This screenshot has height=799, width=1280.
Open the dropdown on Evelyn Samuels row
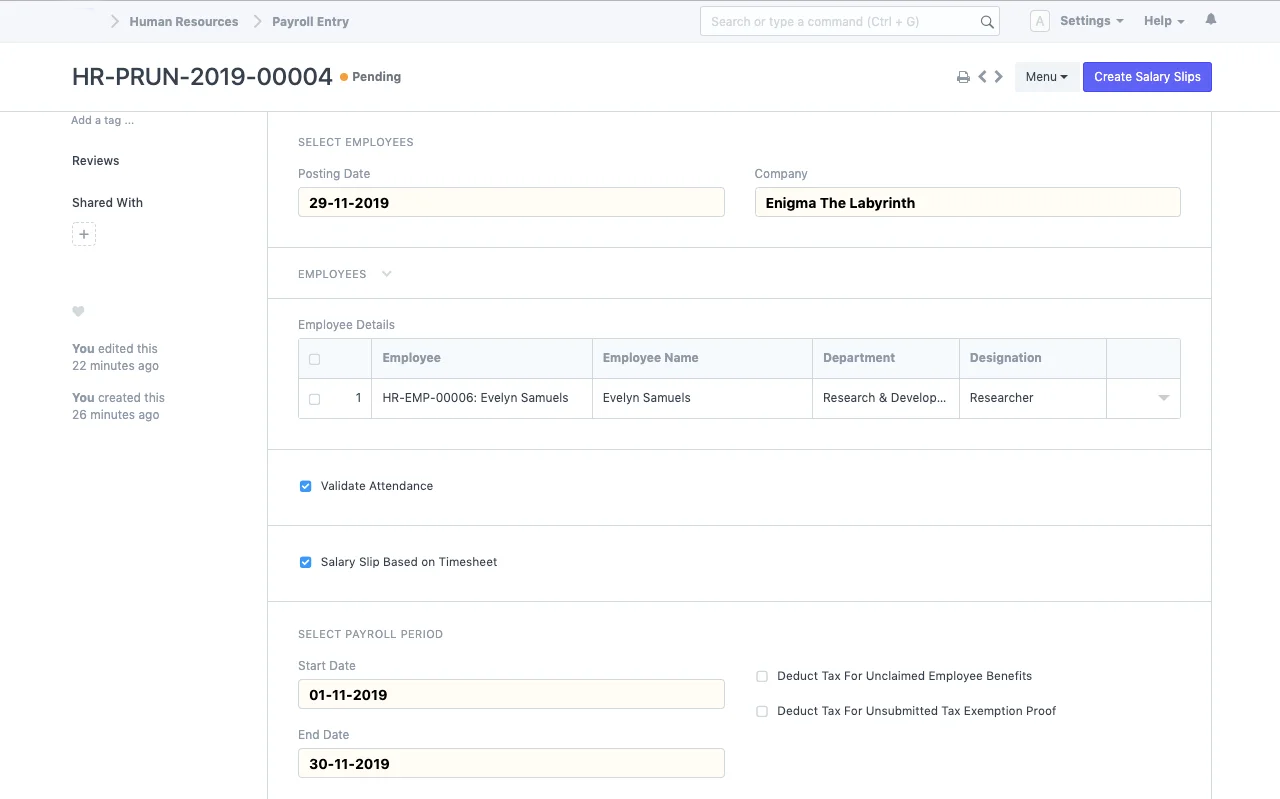tap(1163, 398)
